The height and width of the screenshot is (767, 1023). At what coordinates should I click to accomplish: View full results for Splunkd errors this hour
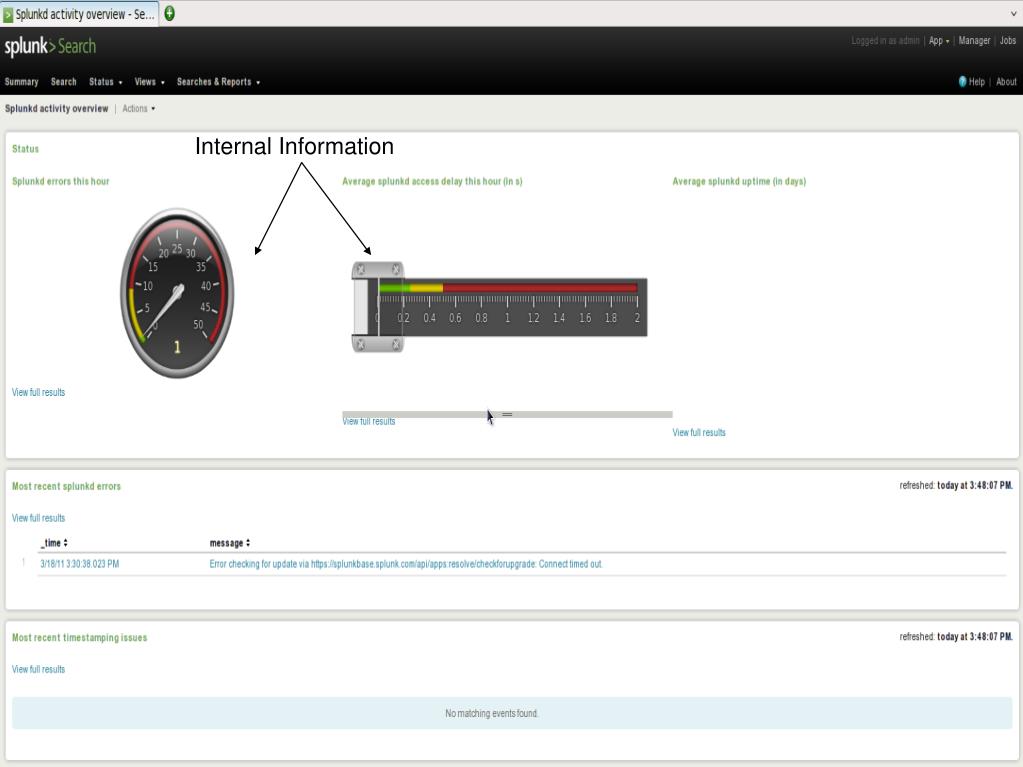38,392
